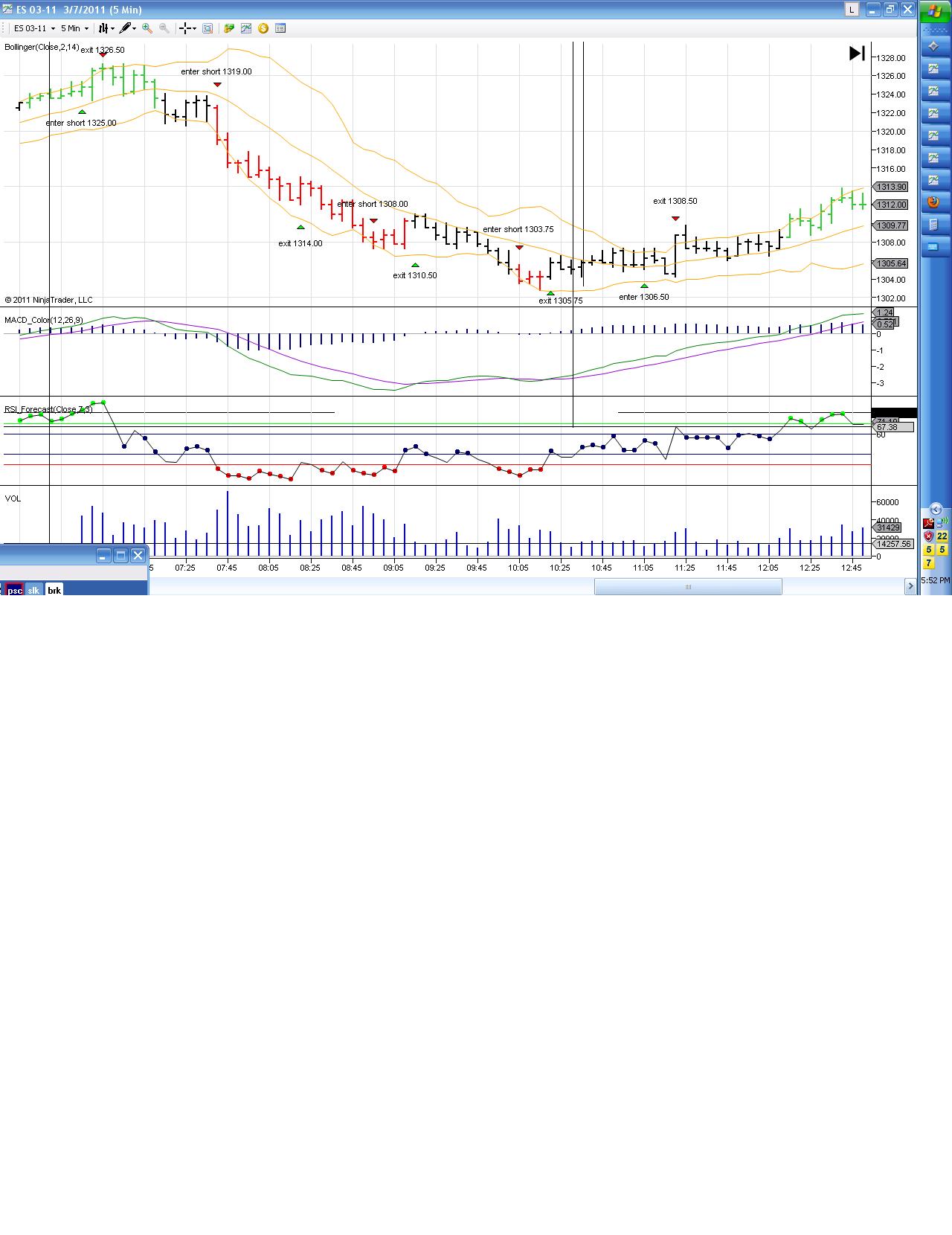Close the small window at bottom left

point(138,555)
